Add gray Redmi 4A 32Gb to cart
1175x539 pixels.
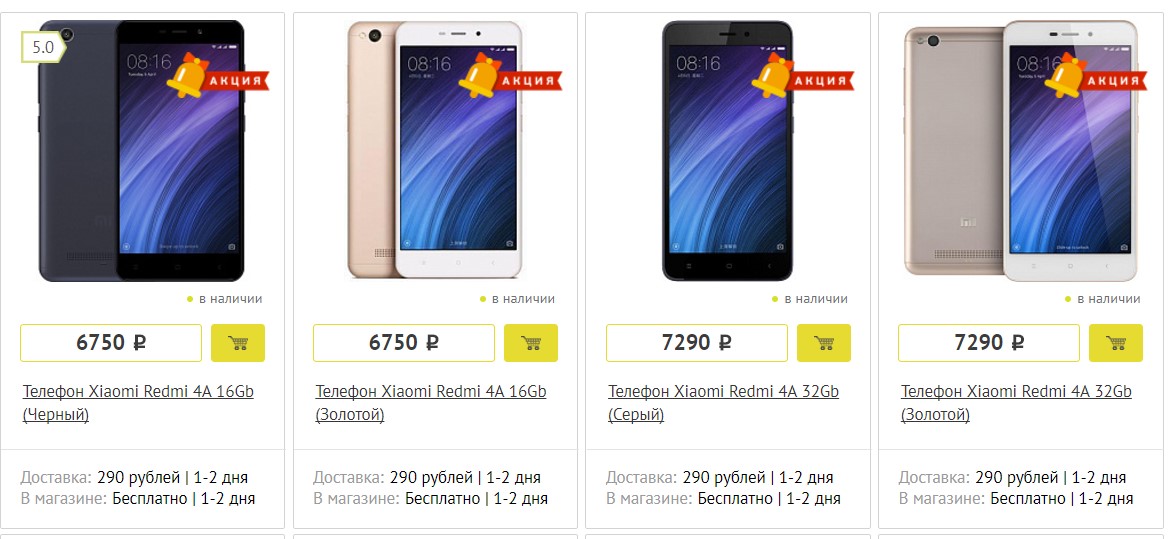[x=824, y=343]
